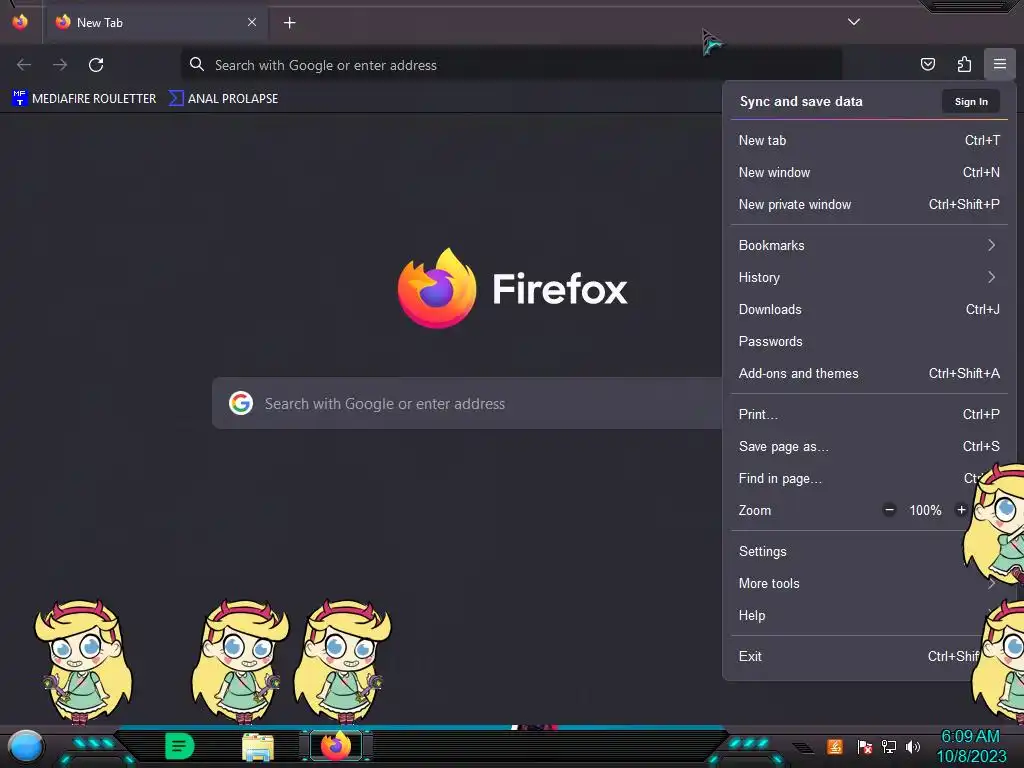Click the Save to Pocket icon

coord(927,64)
